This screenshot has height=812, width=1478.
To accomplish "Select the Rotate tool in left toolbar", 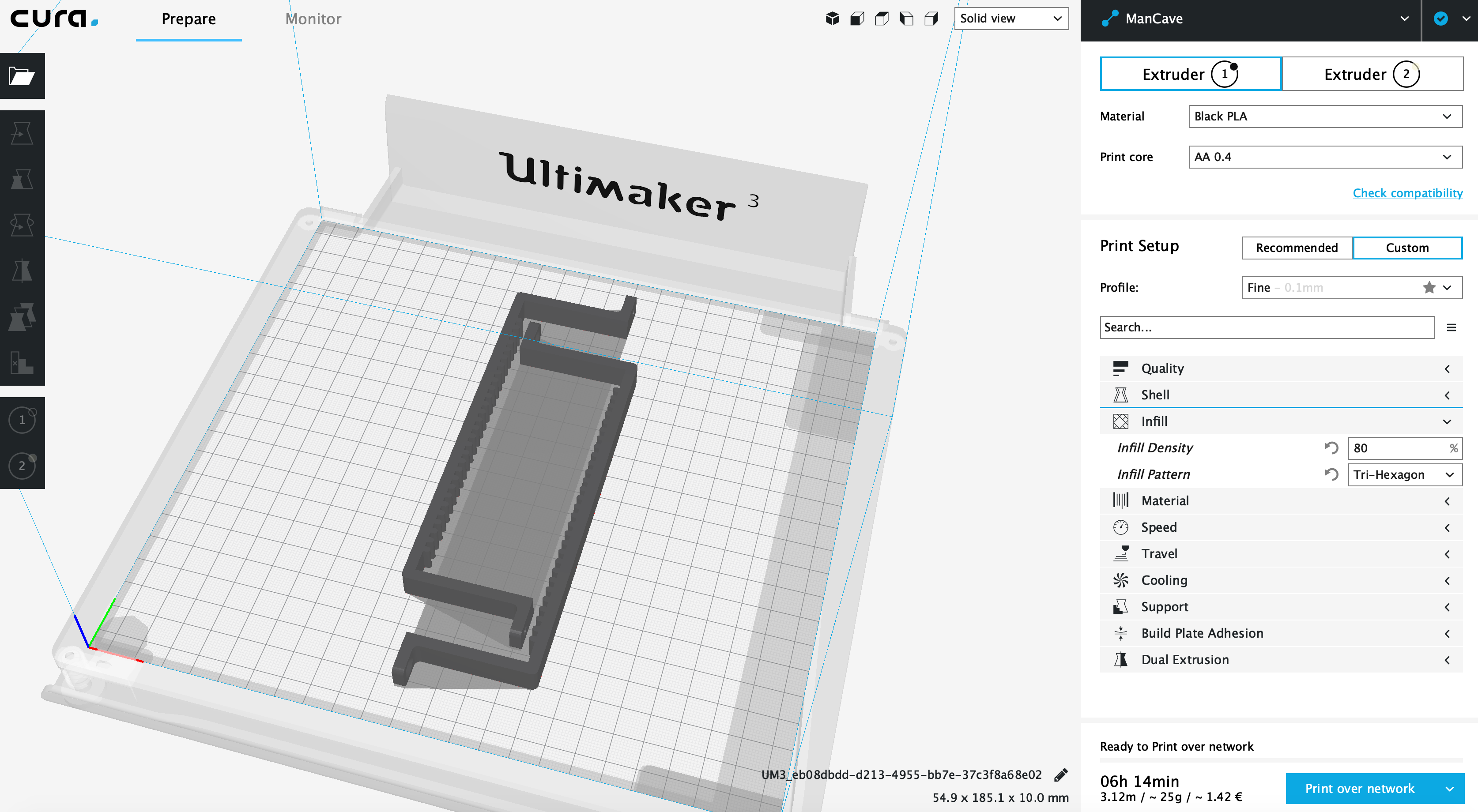I will pyautogui.click(x=22, y=225).
